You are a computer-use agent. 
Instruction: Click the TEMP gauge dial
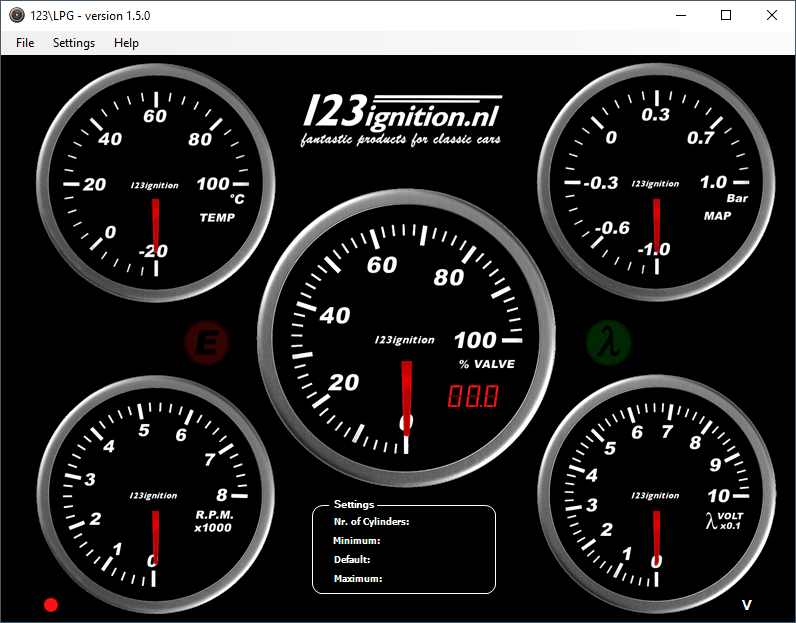pos(156,183)
